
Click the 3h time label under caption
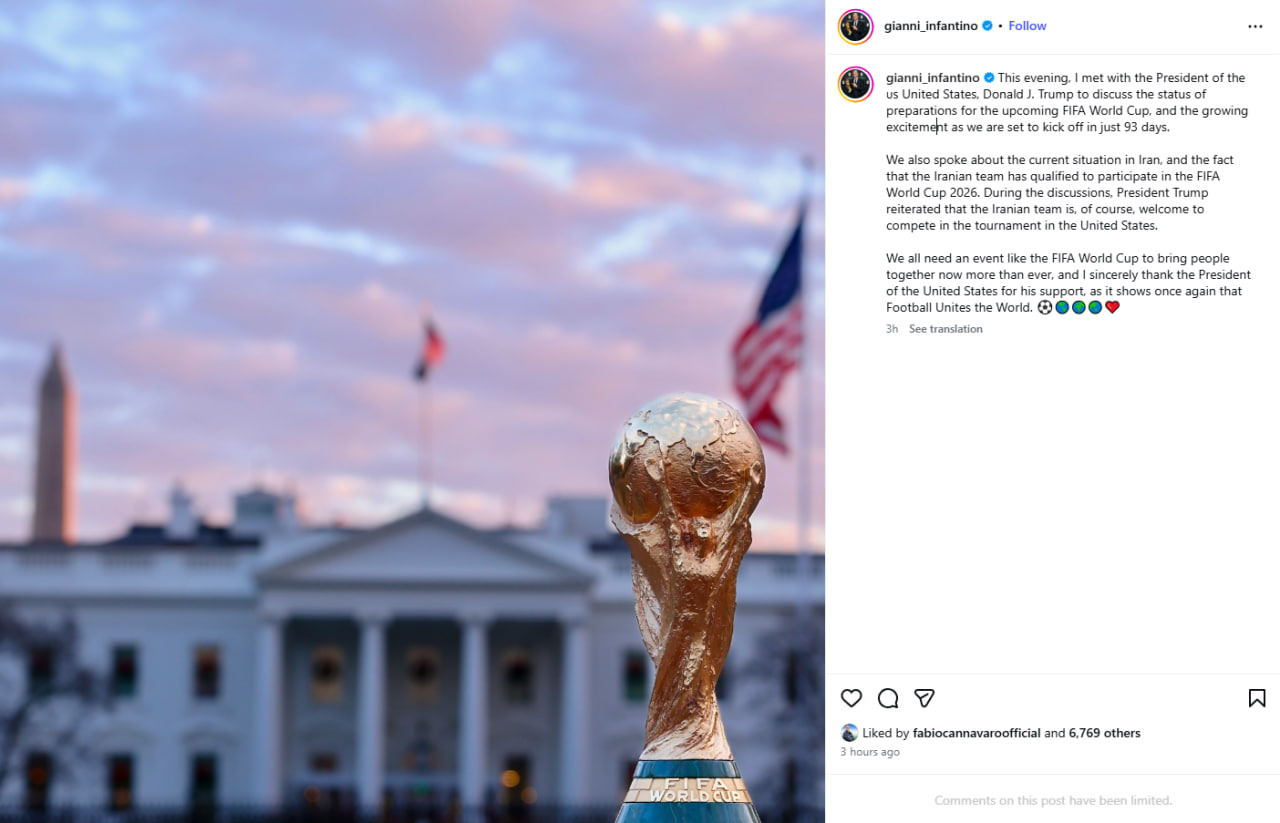point(892,329)
